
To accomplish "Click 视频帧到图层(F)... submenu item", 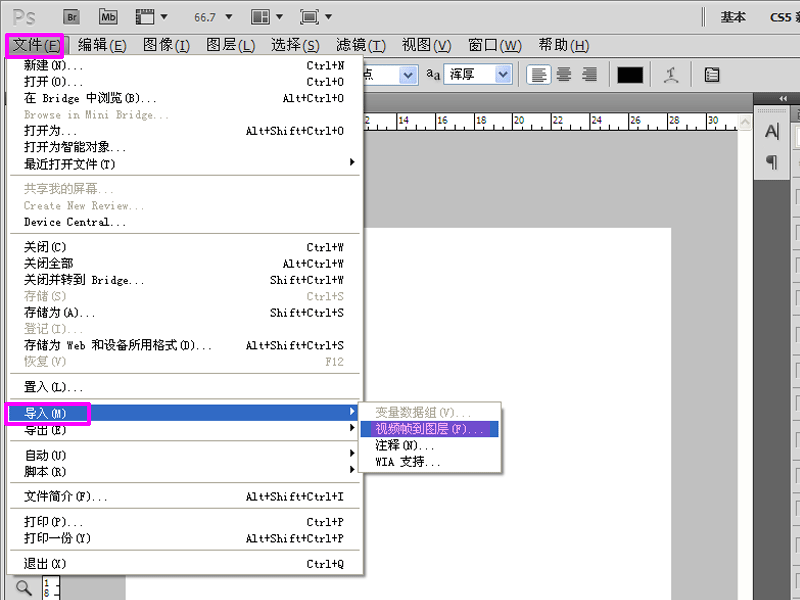I will coord(429,429).
